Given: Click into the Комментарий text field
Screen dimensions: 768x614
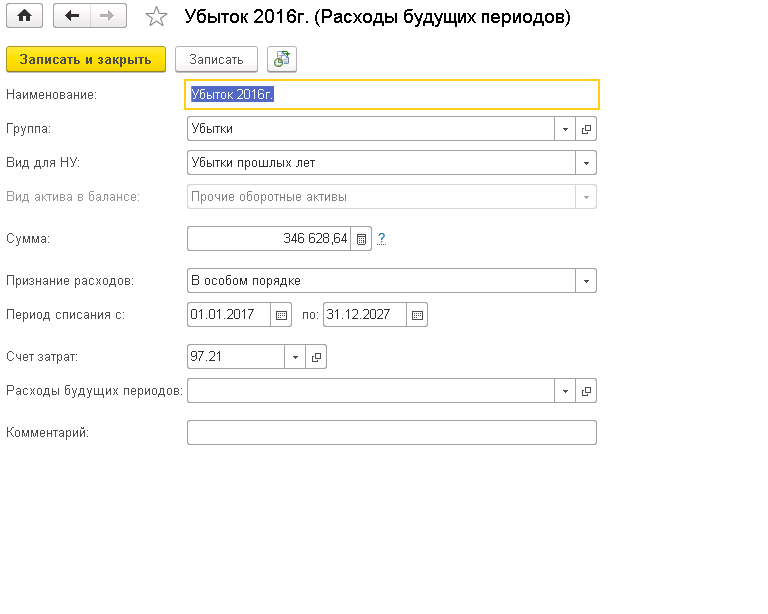Looking at the screenshot, I should click(391, 432).
